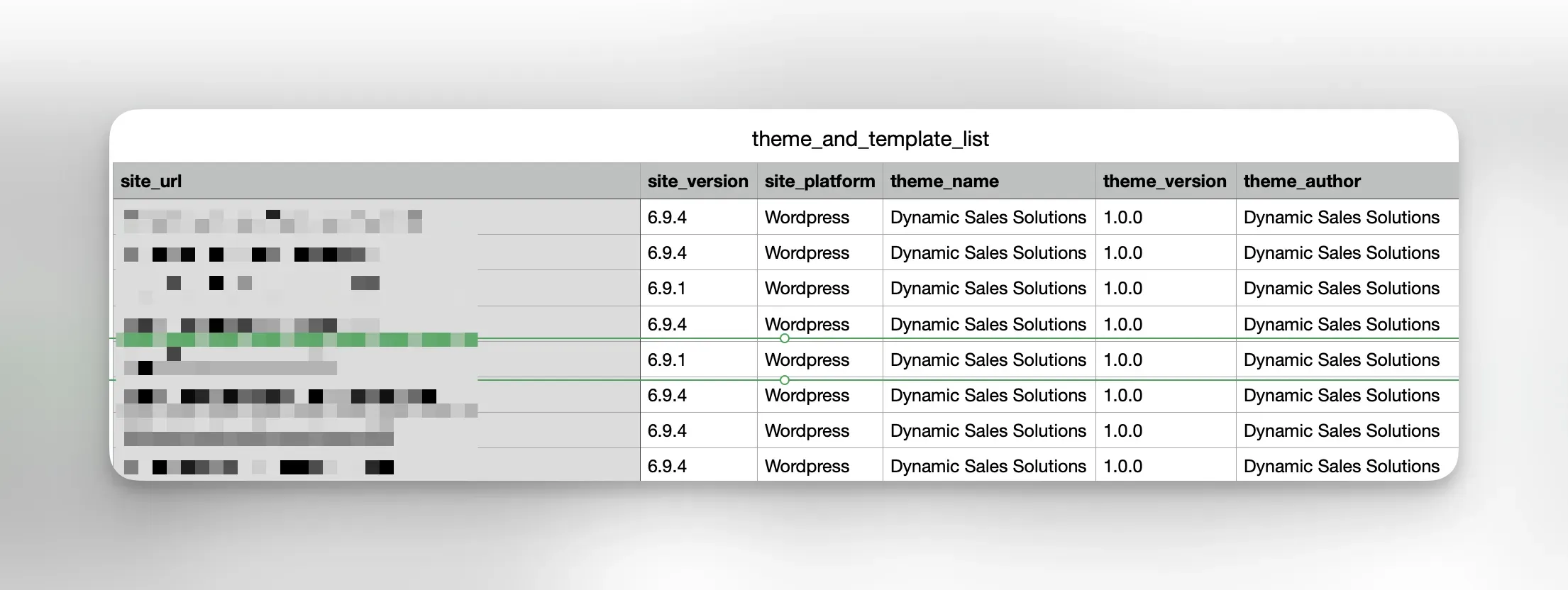
Task: Select the theme_name column header
Action: 989,181
